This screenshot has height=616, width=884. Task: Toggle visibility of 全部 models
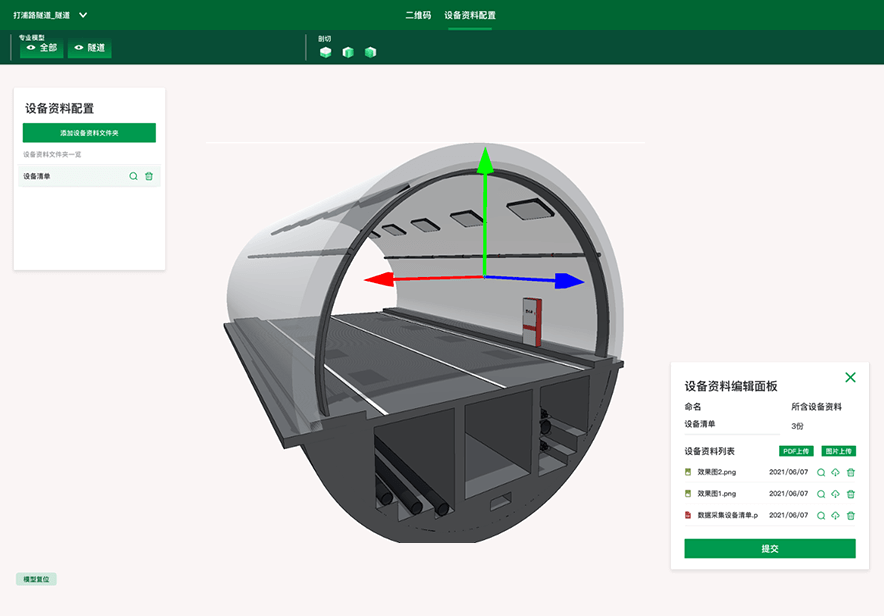(x=41, y=48)
